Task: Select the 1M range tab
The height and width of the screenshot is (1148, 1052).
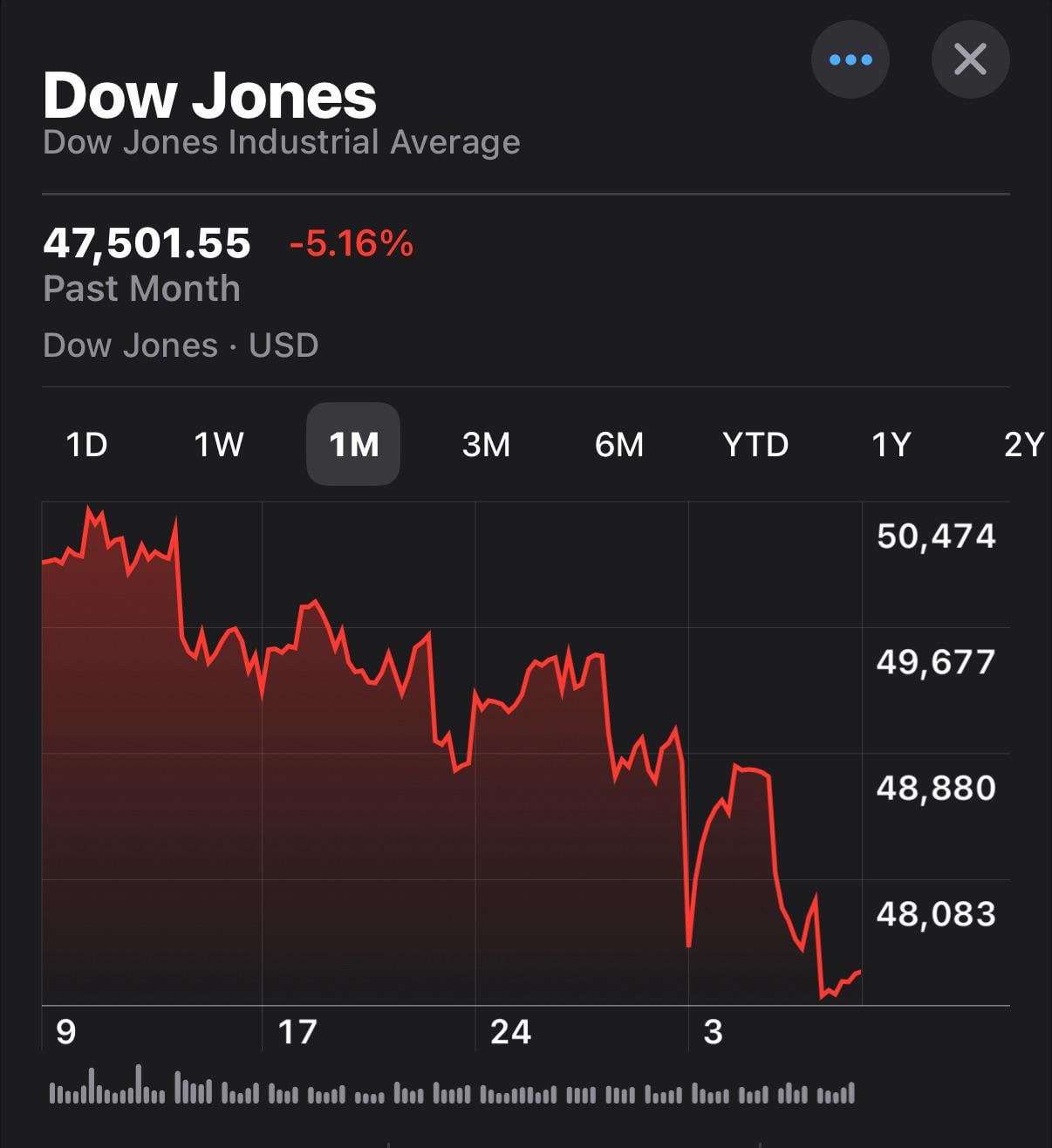Action: pos(353,445)
